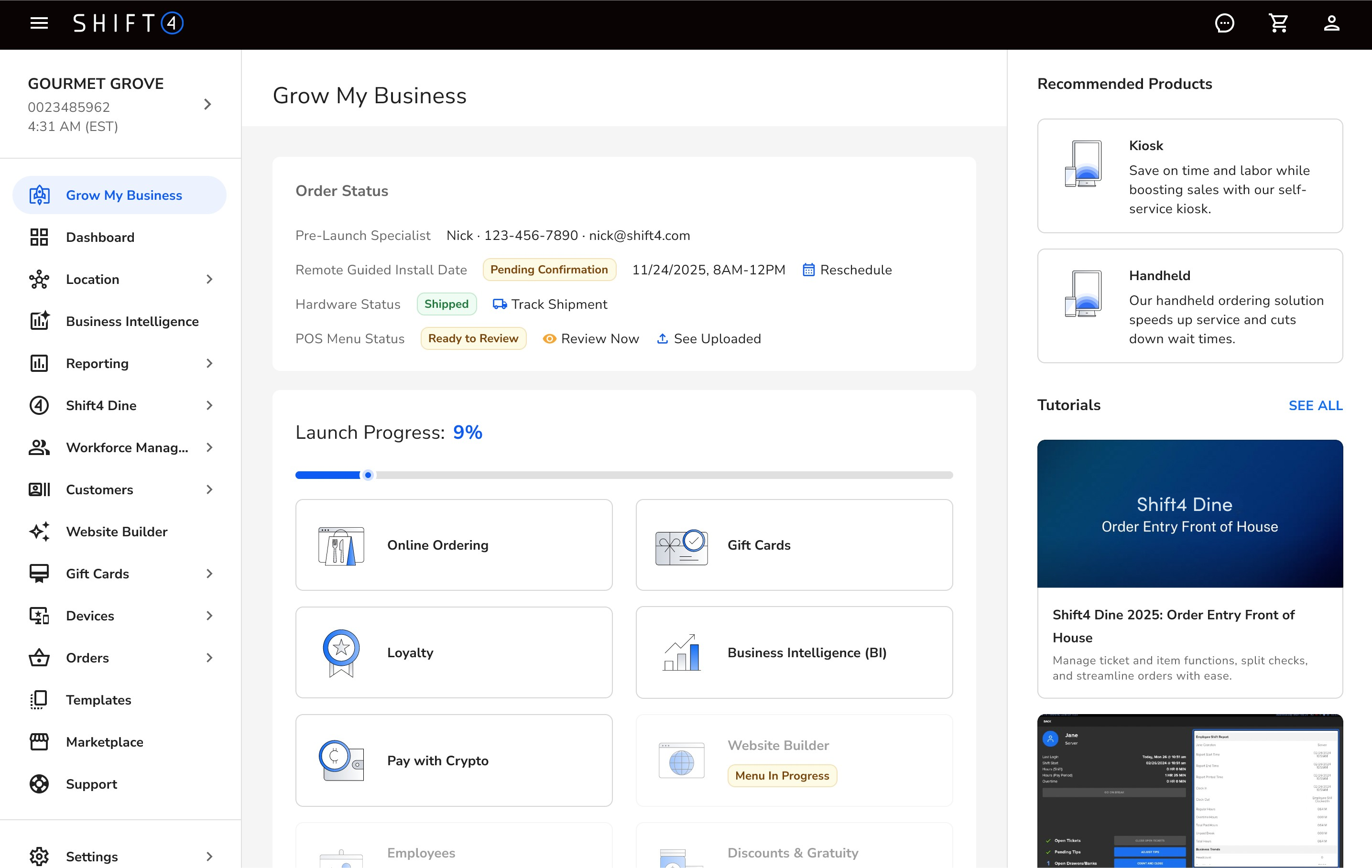Click the Website Builder sparkle icon
The image size is (1372, 868).
coord(39,532)
